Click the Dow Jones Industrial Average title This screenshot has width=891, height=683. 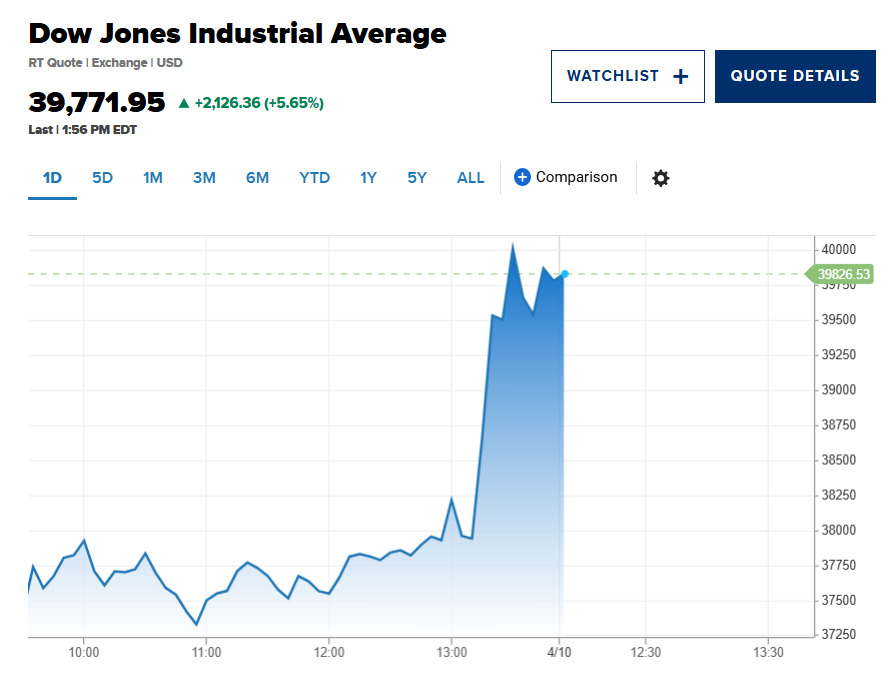237,33
